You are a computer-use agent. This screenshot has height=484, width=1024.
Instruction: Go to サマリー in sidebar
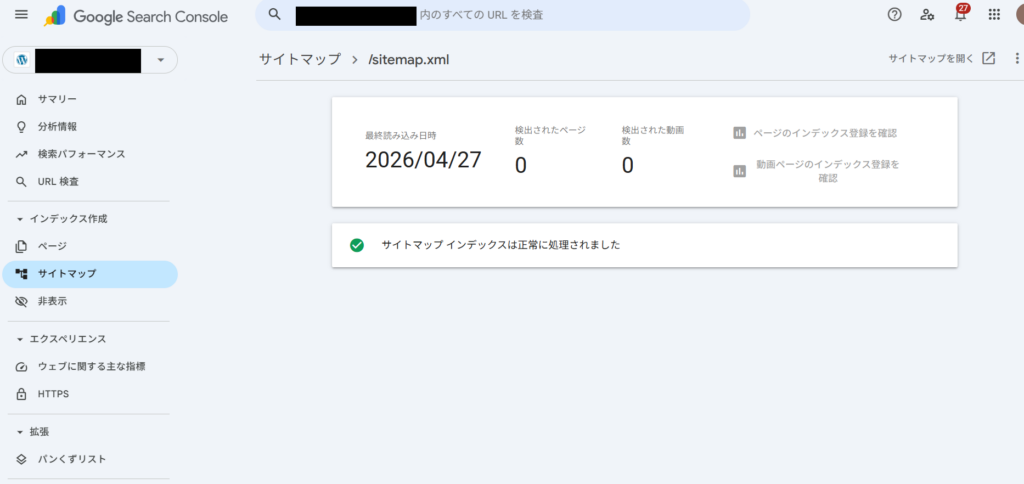click(57, 99)
